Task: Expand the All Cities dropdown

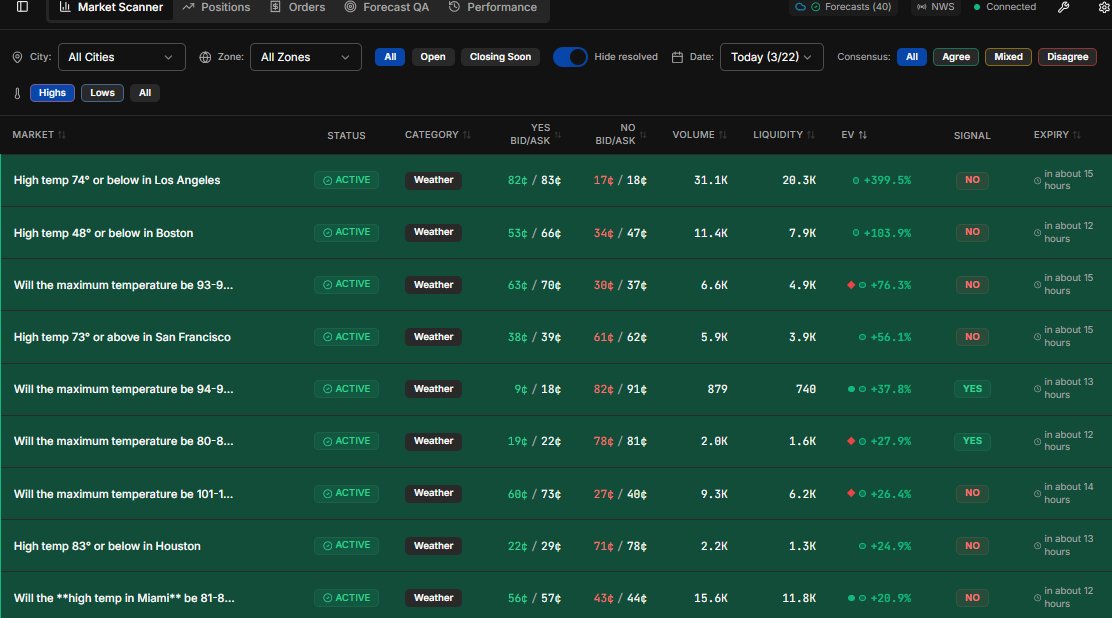Action: (x=121, y=57)
